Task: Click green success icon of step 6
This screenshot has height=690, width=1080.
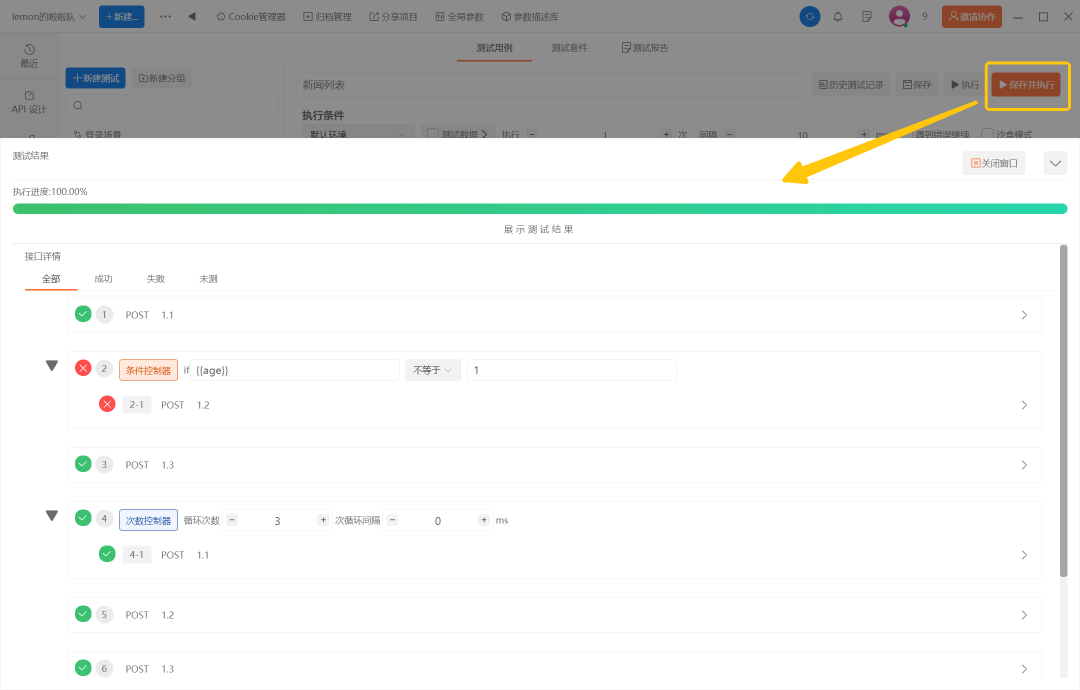Action: (x=83, y=667)
